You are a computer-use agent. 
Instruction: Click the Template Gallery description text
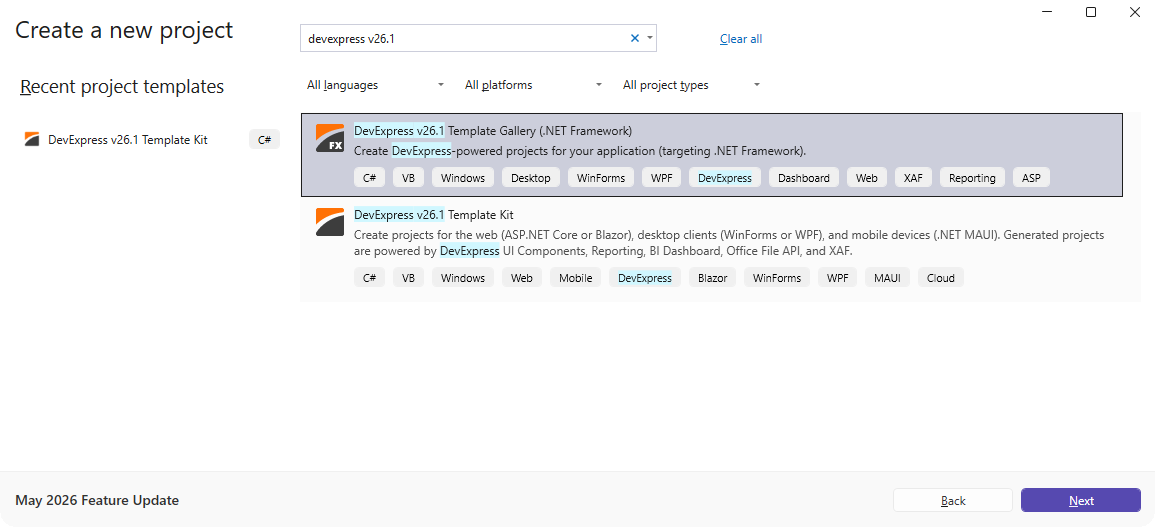click(x=580, y=151)
